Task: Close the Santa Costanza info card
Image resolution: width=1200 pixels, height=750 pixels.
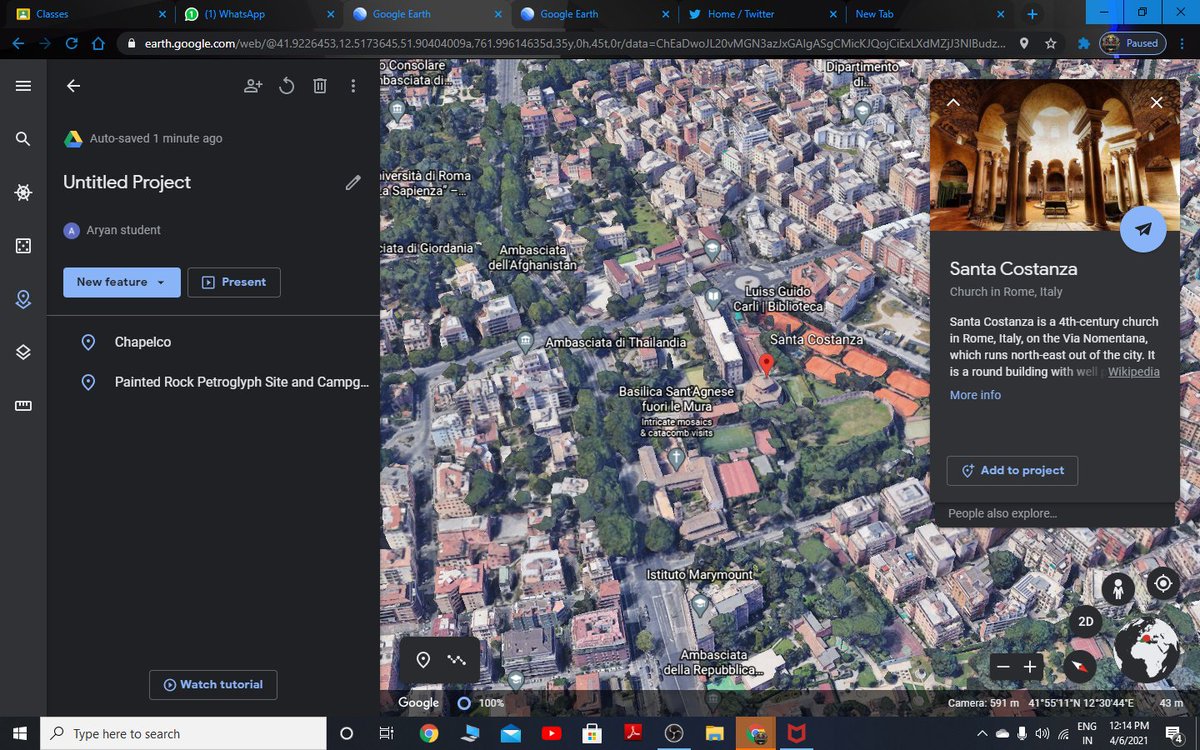Action: tap(1157, 102)
